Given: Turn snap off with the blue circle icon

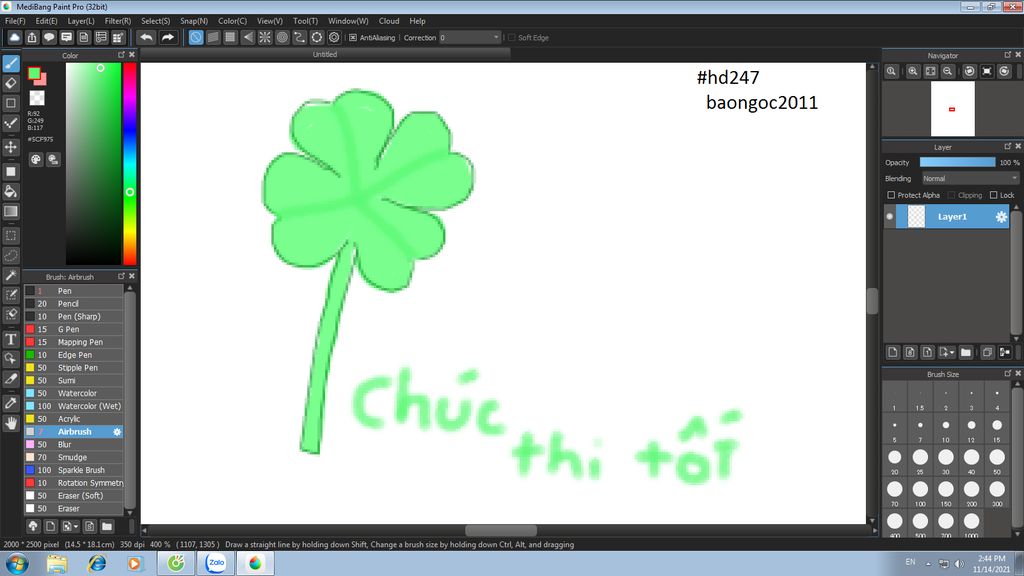Looking at the screenshot, I should click(195, 37).
